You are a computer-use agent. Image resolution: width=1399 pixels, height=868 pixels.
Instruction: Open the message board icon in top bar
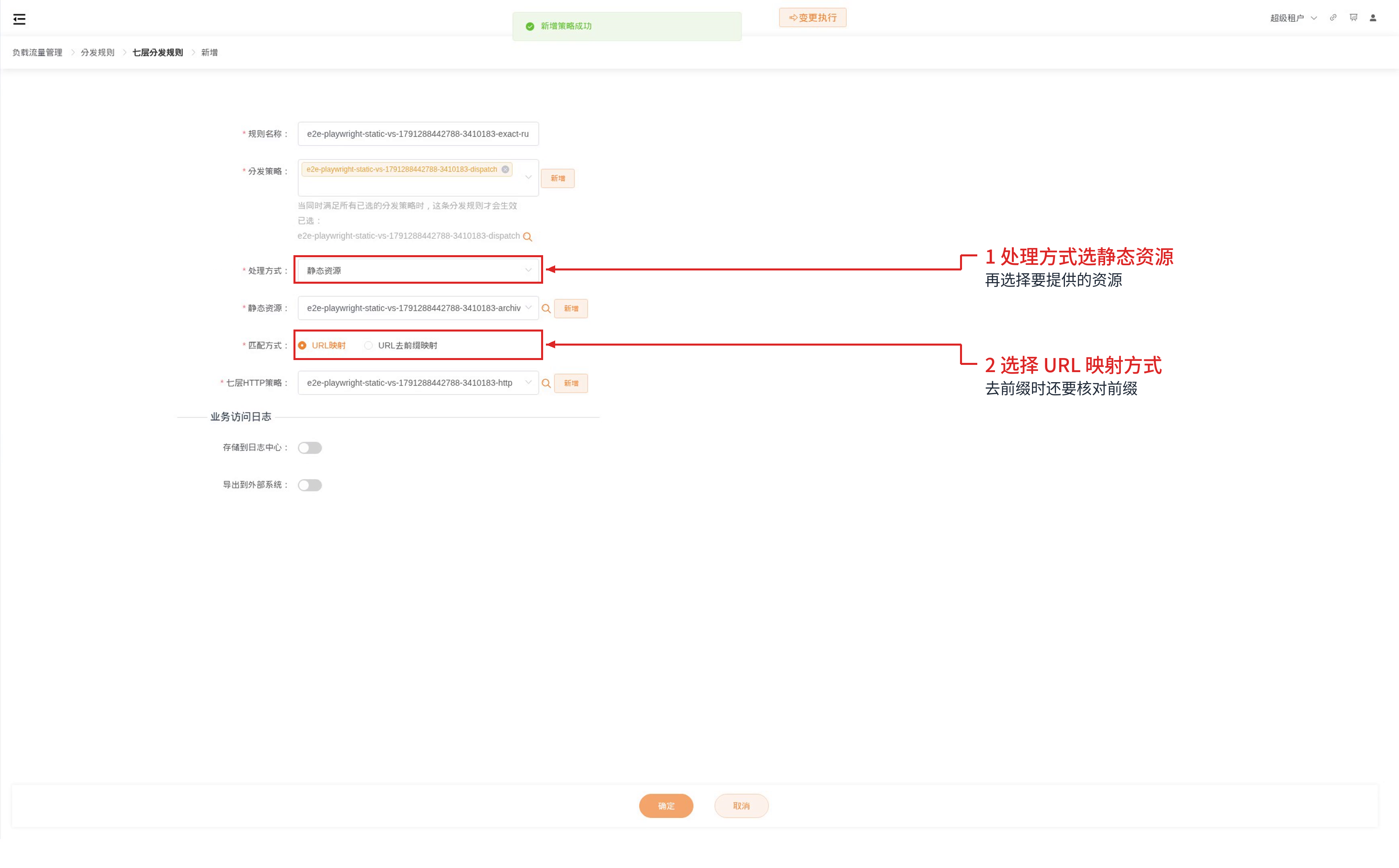[x=1354, y=18]
